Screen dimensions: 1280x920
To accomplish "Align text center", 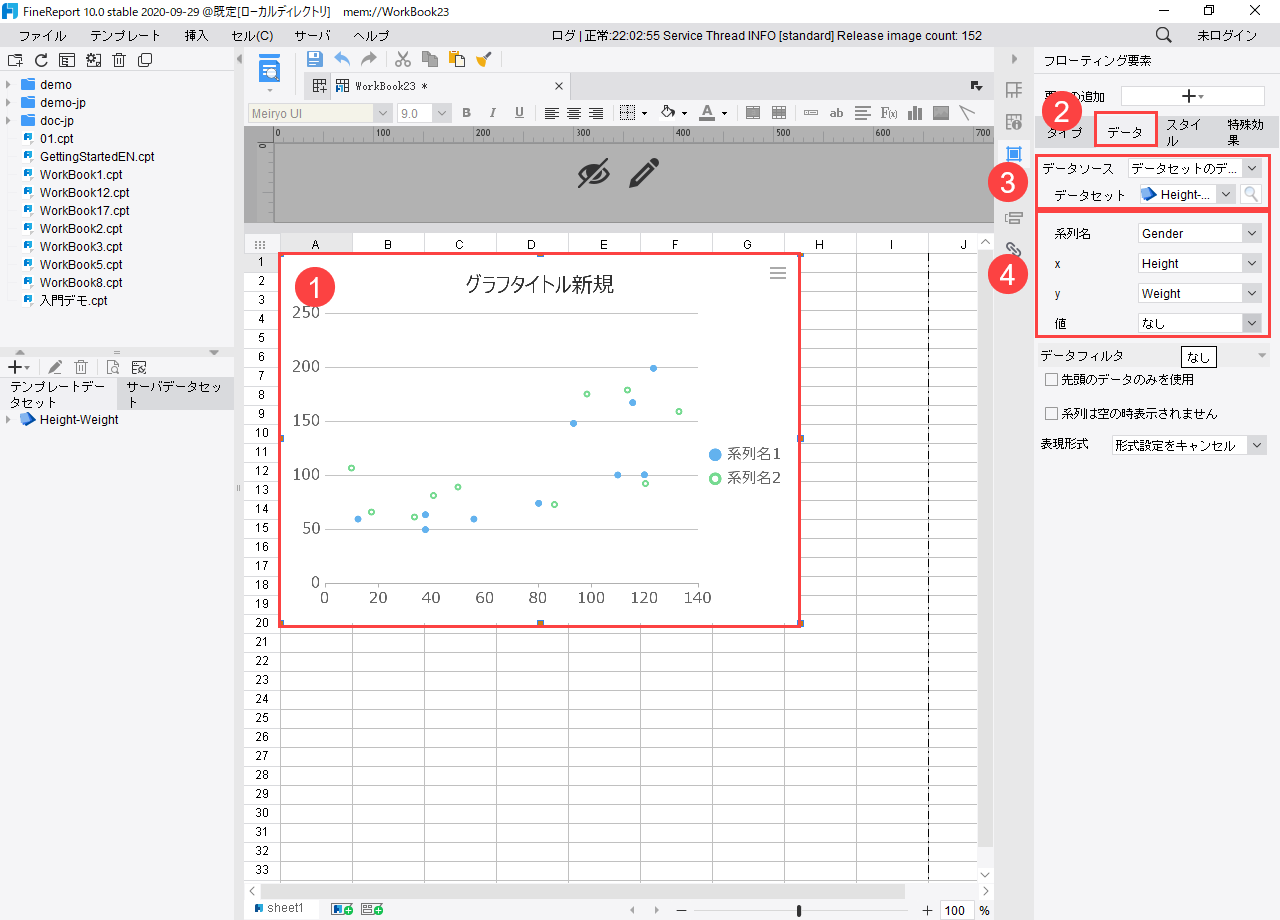I will (x=574, y=113).
